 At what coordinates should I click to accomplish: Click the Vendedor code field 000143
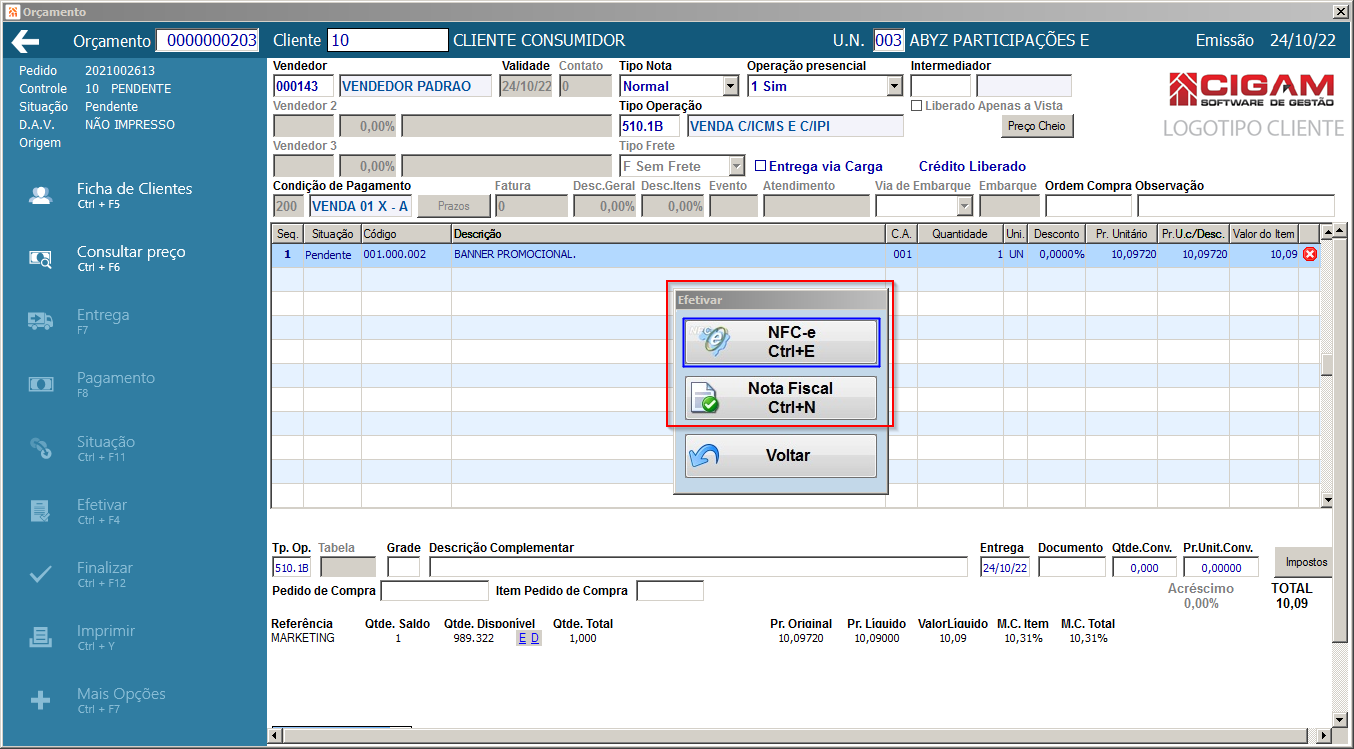tap(304, 86)
